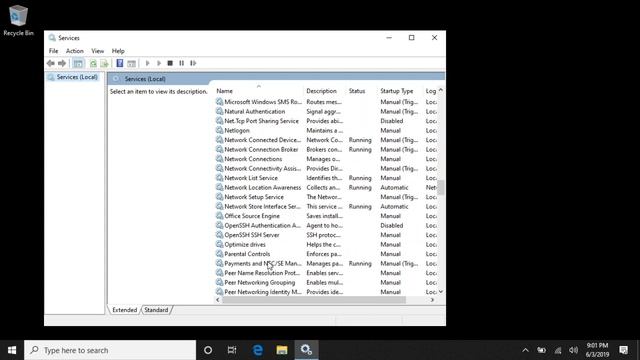
Task: Click the gear icon of Peer Name Resolution Protocol
Action: point(219,273)
